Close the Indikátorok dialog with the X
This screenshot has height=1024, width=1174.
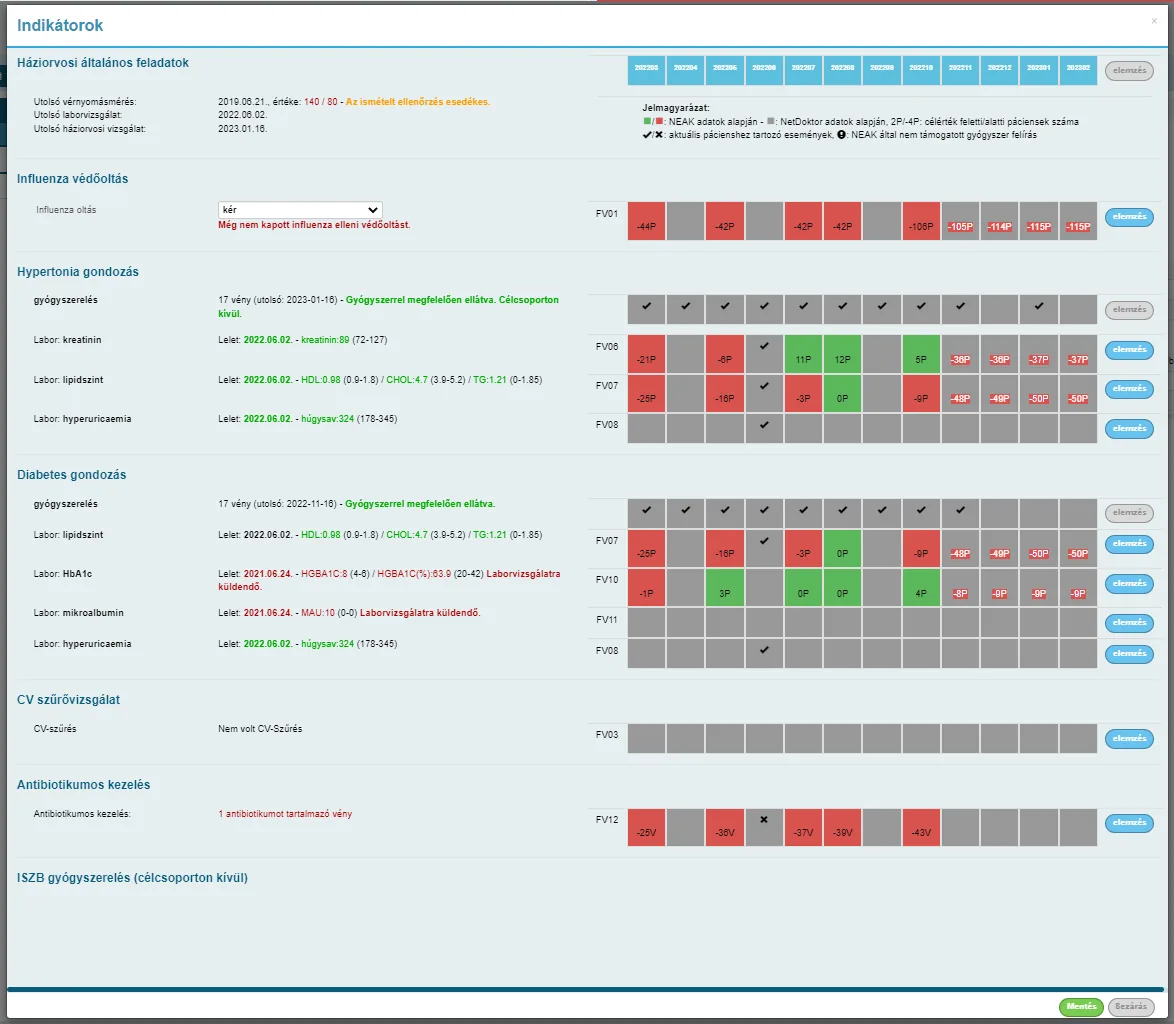tap(1154, 21)
